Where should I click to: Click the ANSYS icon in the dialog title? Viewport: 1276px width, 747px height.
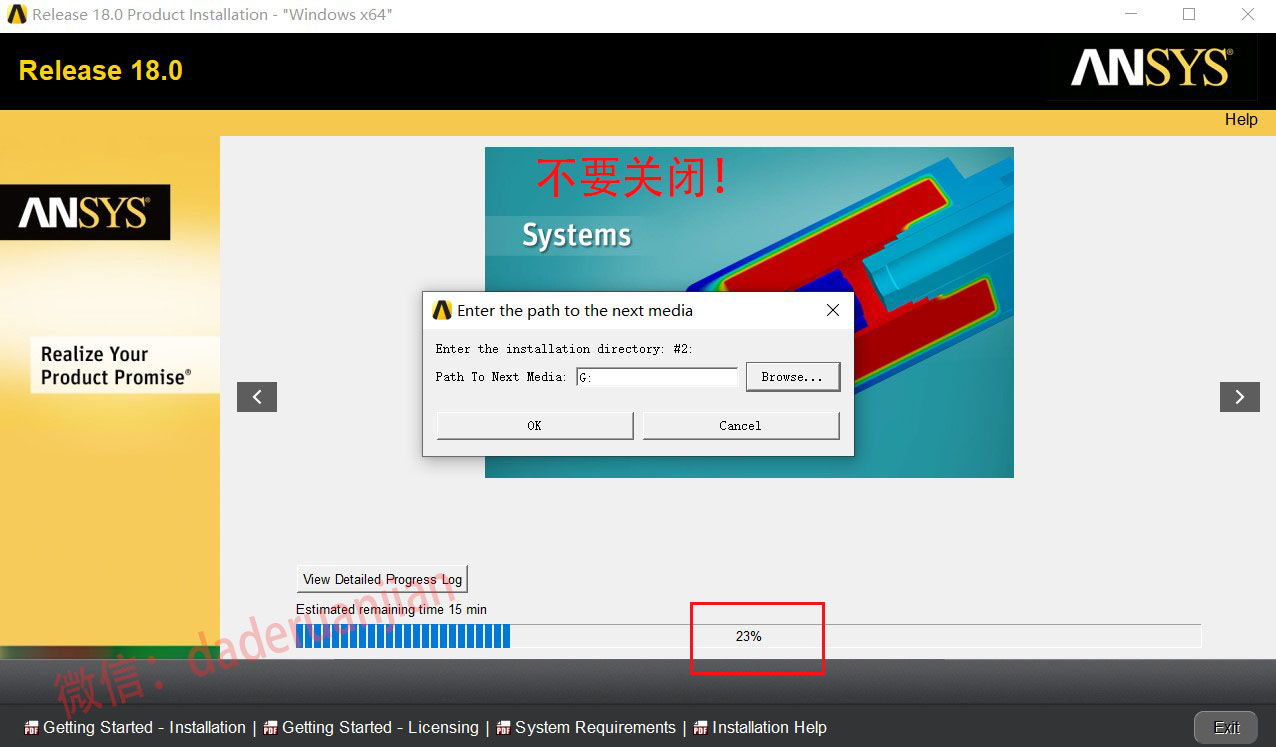click(x=441, y=310)
